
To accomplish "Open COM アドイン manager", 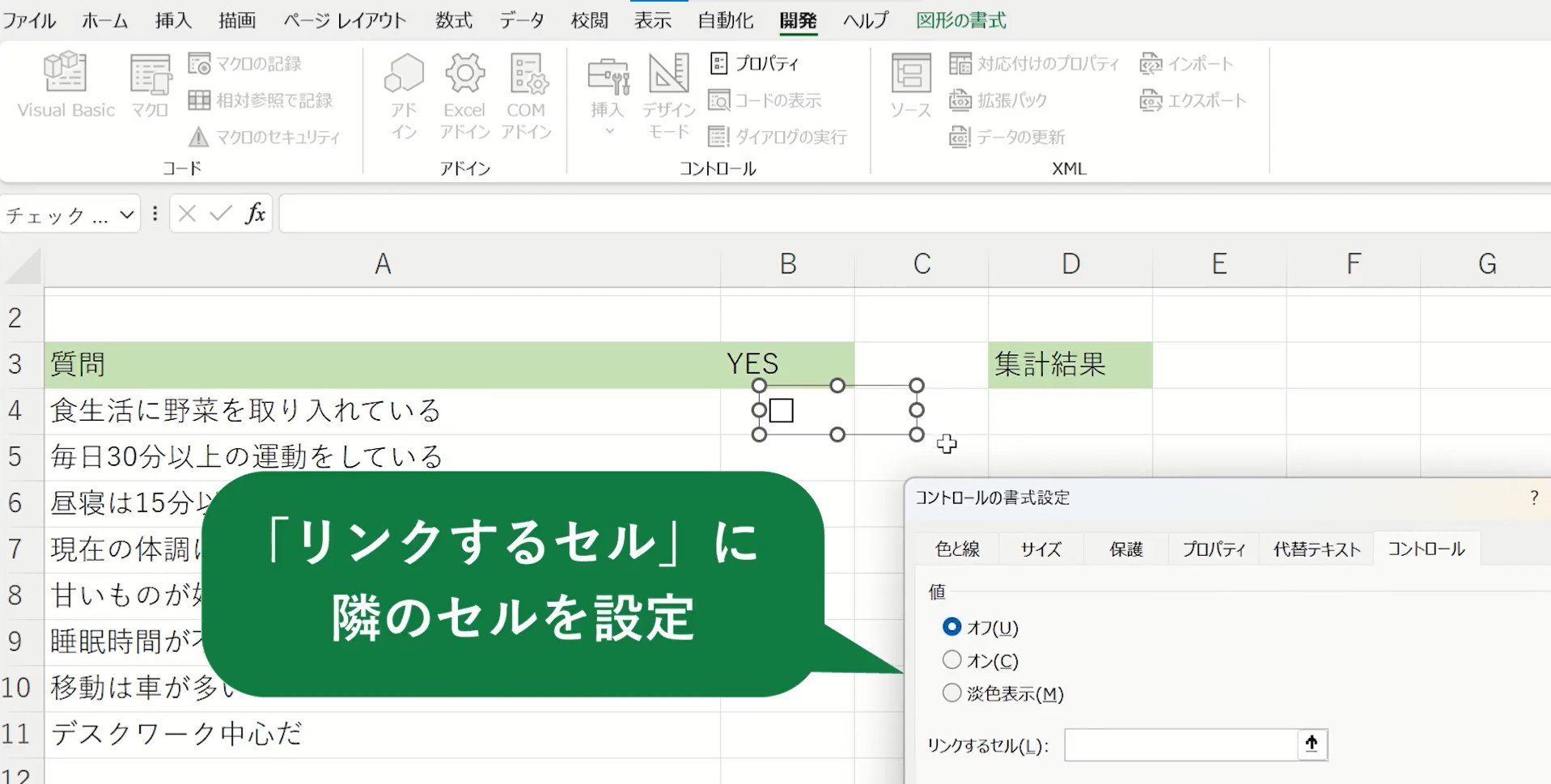I will 526,96.
